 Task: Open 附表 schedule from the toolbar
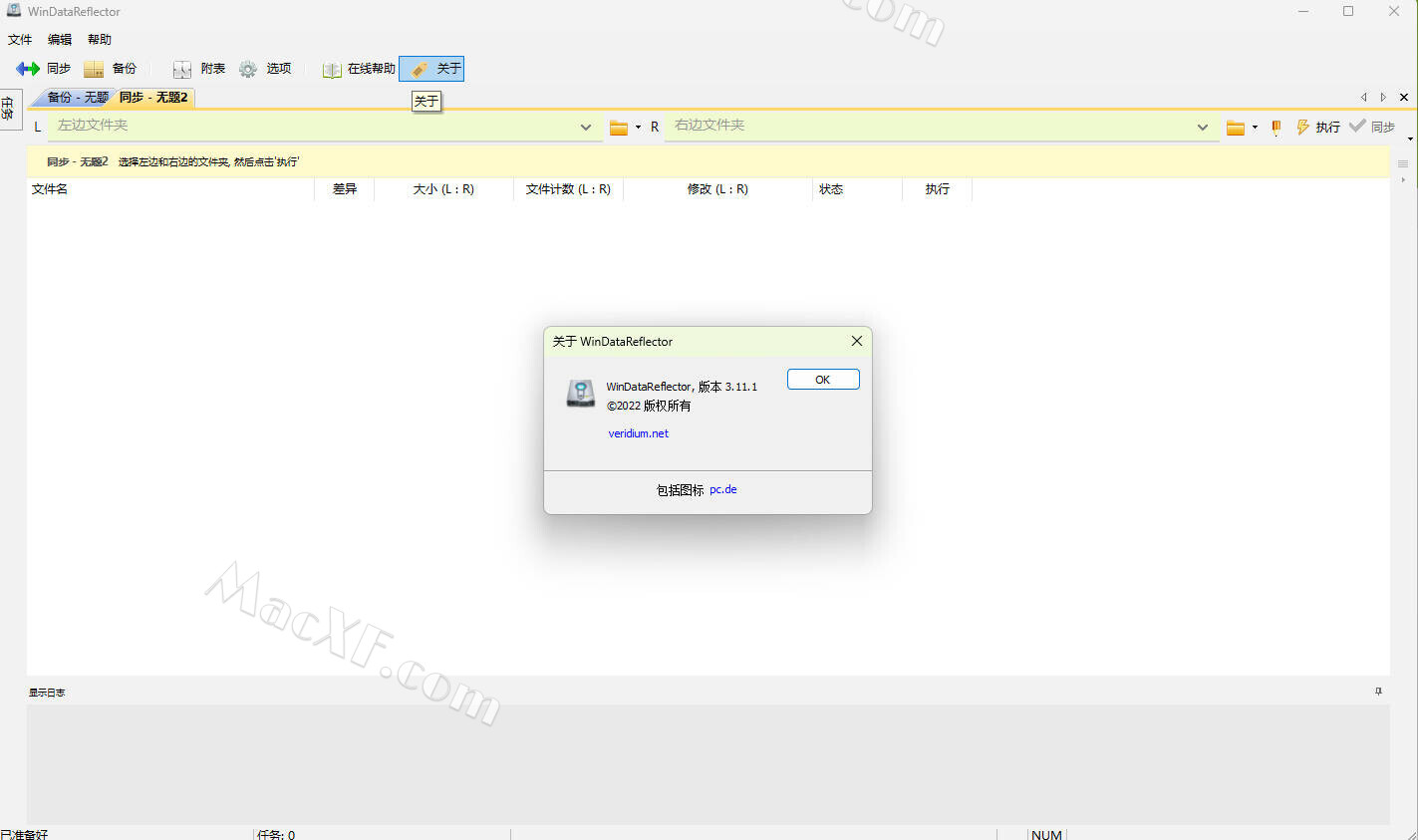coord(182,69)
